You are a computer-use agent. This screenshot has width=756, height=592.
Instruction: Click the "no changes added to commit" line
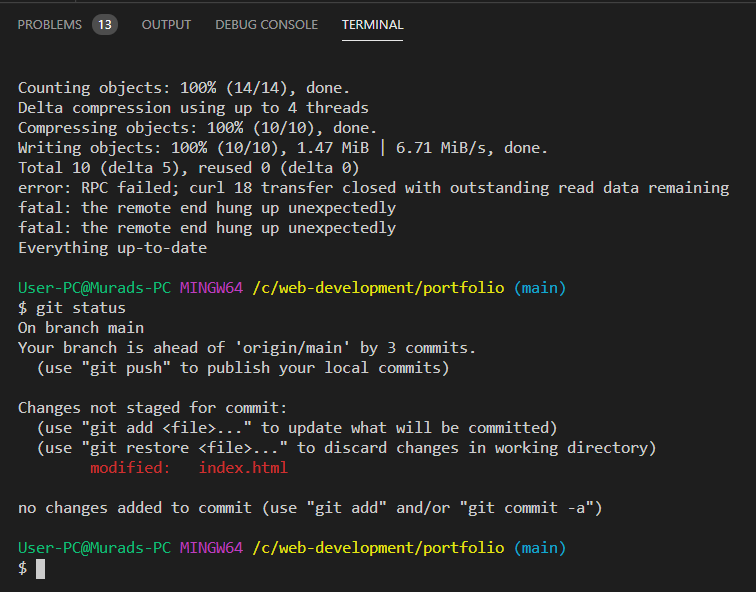coord(310,508)
